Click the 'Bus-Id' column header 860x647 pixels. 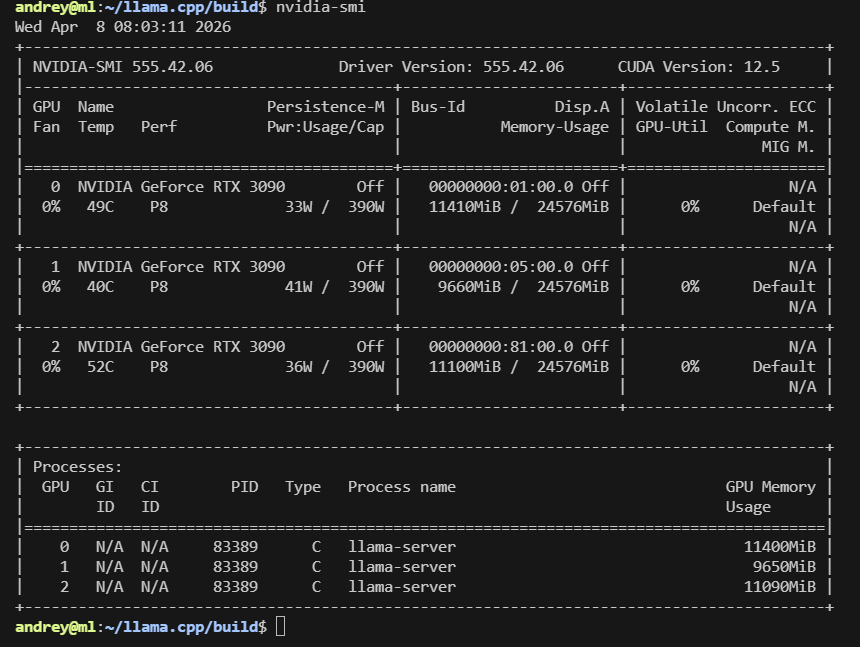pos(438,107)
